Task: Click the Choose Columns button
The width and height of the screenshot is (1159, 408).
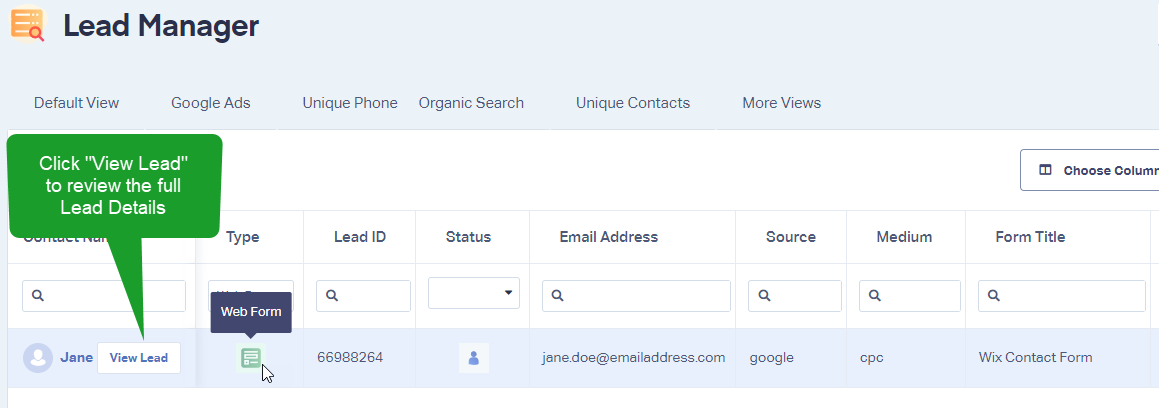Action: (x=1090, y=170)
